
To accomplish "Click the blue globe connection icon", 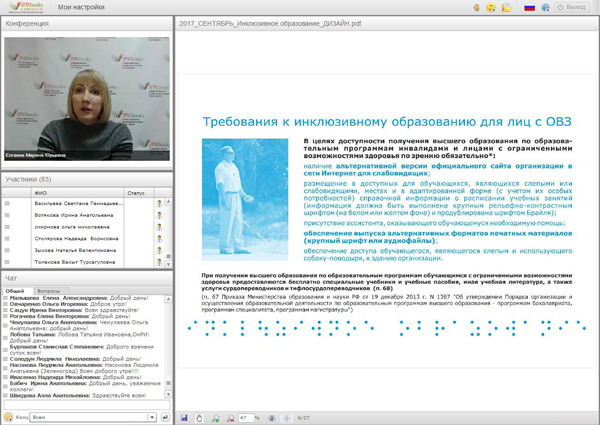I will [x=545, y=7].
